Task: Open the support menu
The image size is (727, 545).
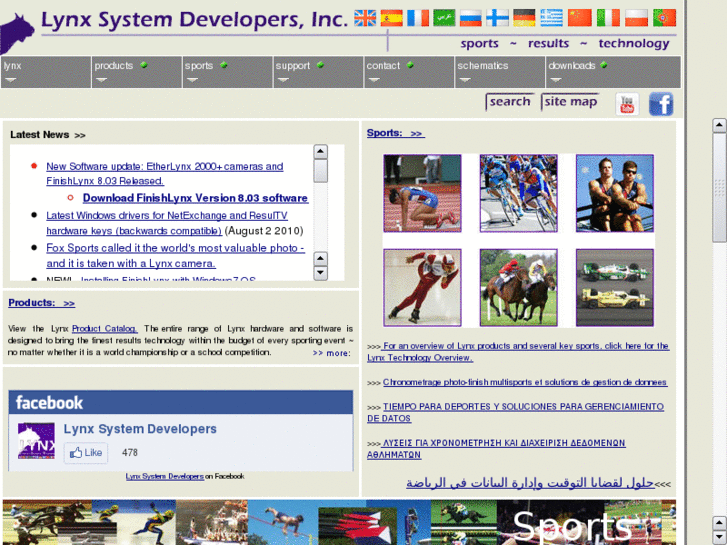Action: [x=318, y=72]
